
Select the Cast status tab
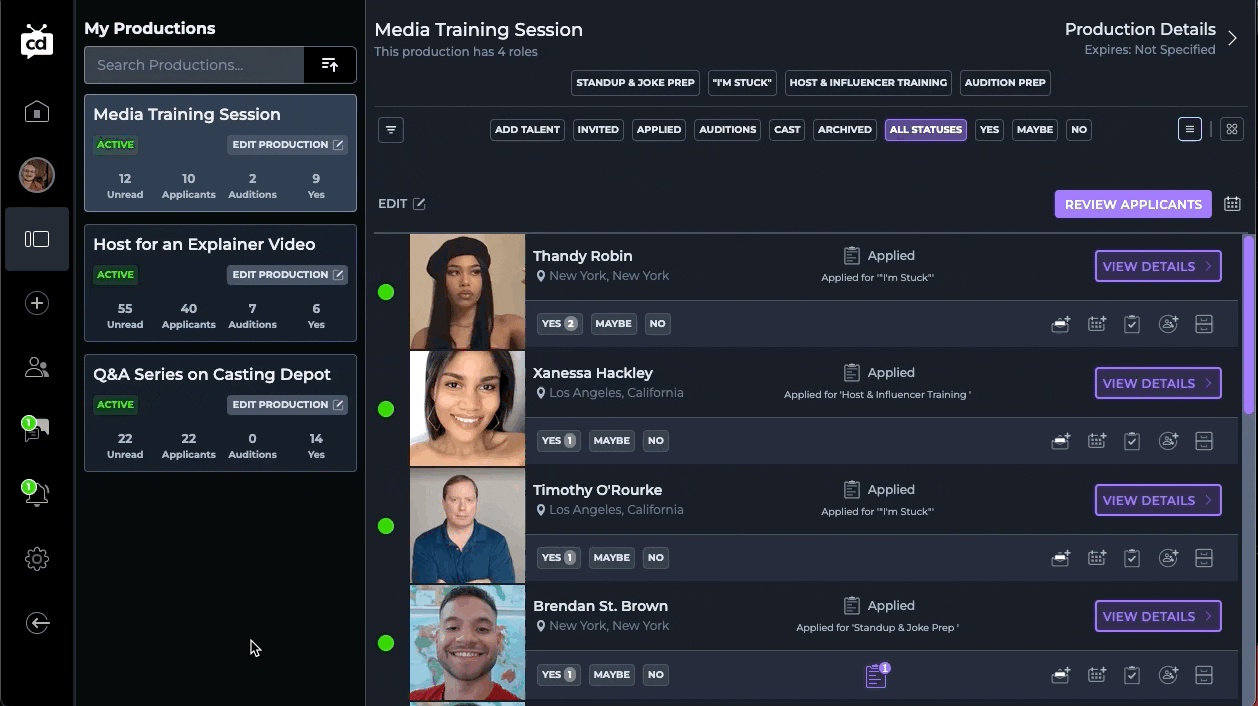pos(787,130)
